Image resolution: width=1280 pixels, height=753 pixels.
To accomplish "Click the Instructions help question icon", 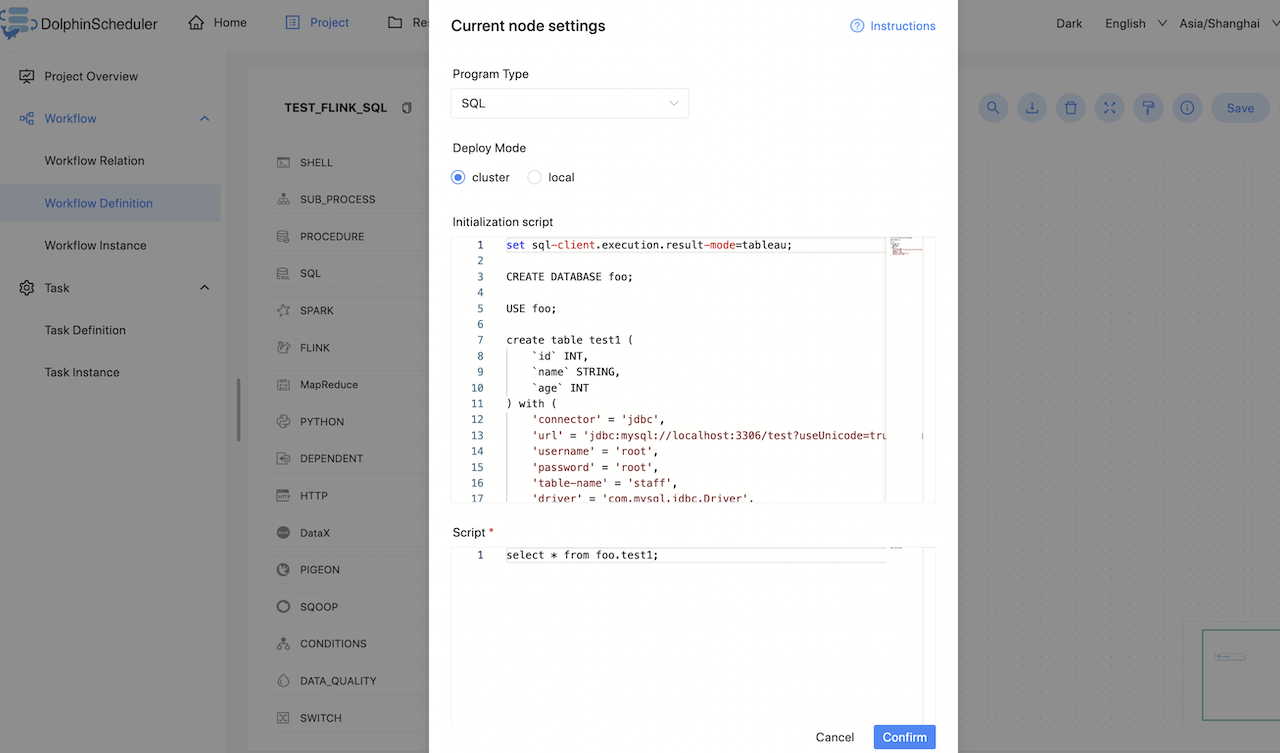I will point(857,26).
